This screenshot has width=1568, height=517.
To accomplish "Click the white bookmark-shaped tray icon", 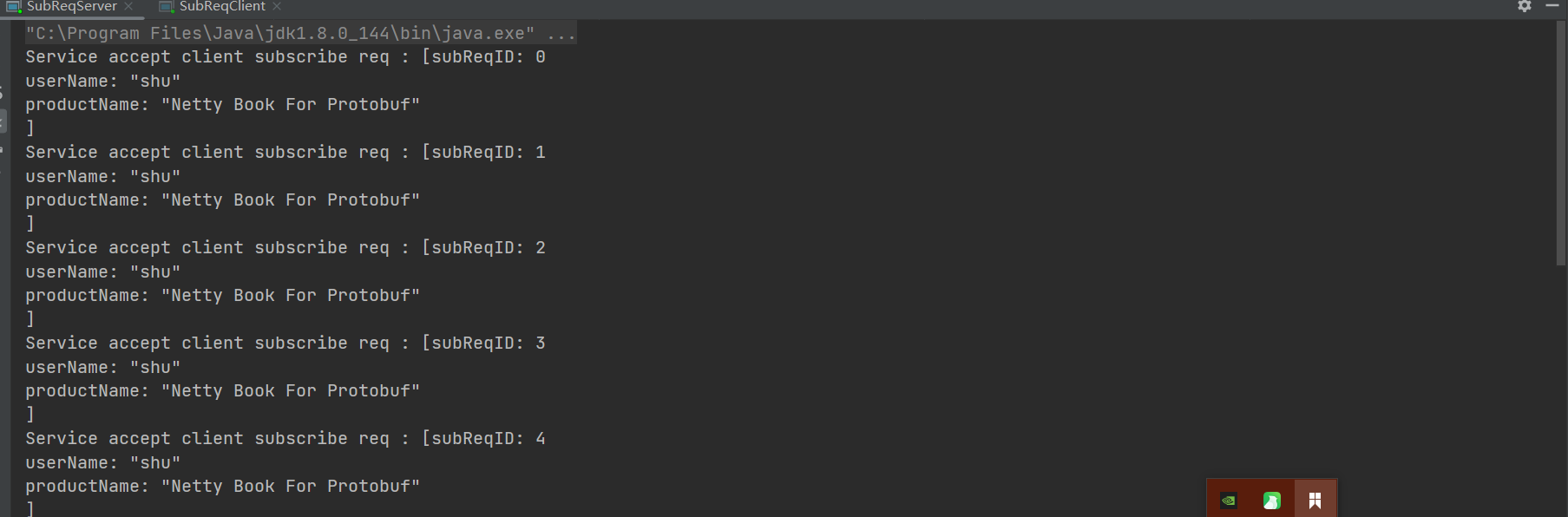I will click(x=1315, y=501).
